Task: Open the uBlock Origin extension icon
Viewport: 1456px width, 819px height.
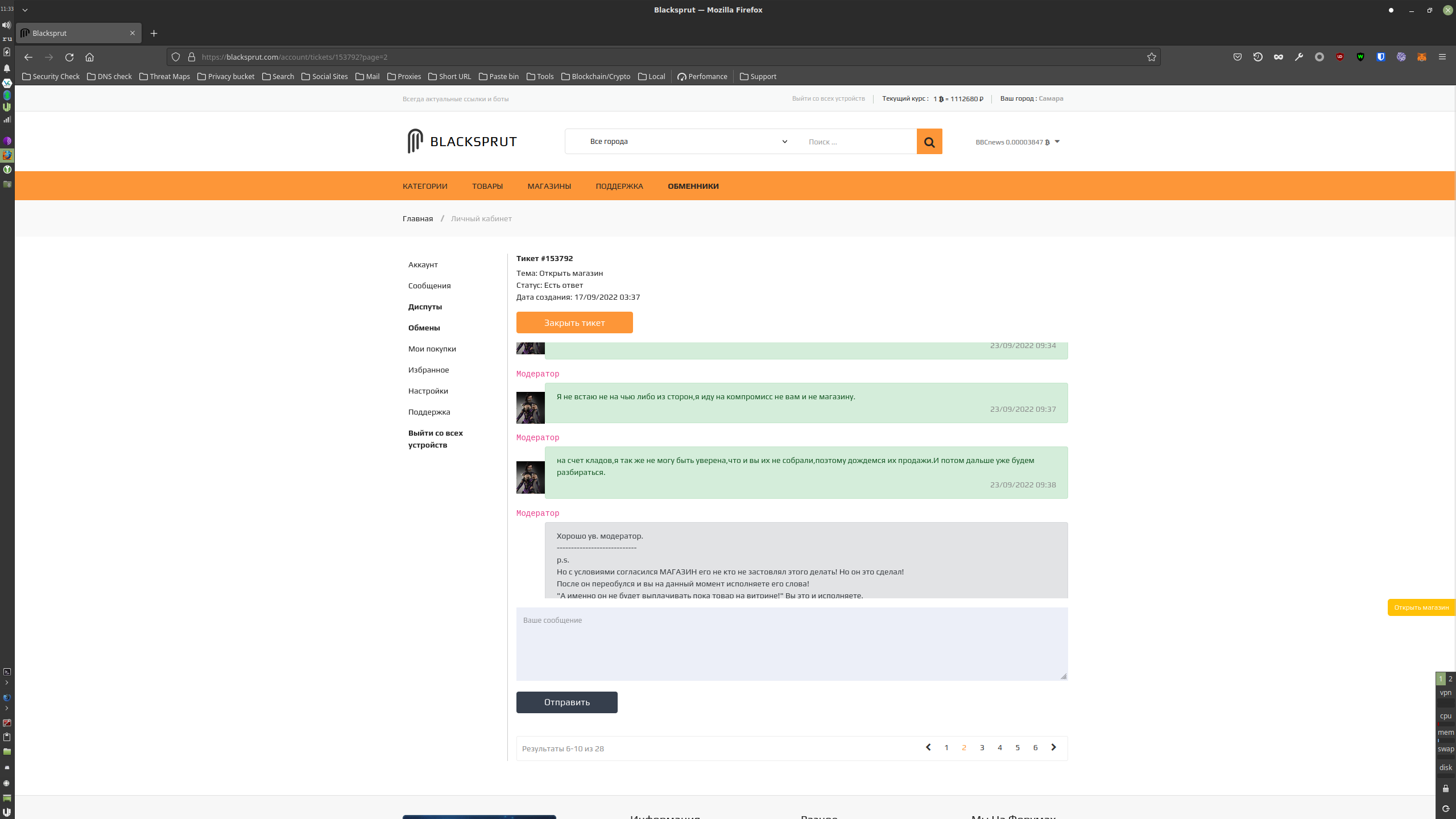Action: 1340,57
